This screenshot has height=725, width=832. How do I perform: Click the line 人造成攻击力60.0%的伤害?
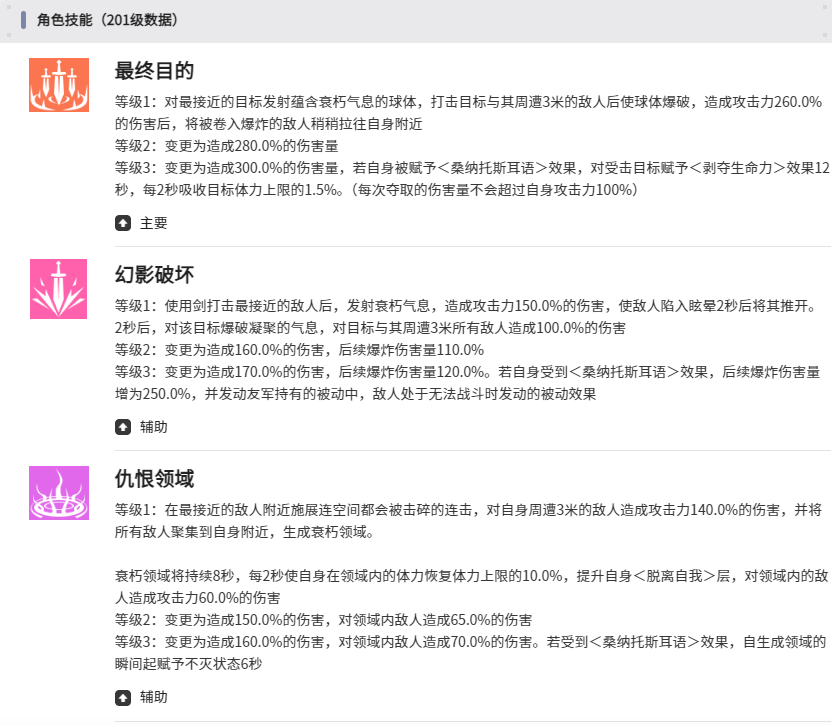[x=197, y=598]
